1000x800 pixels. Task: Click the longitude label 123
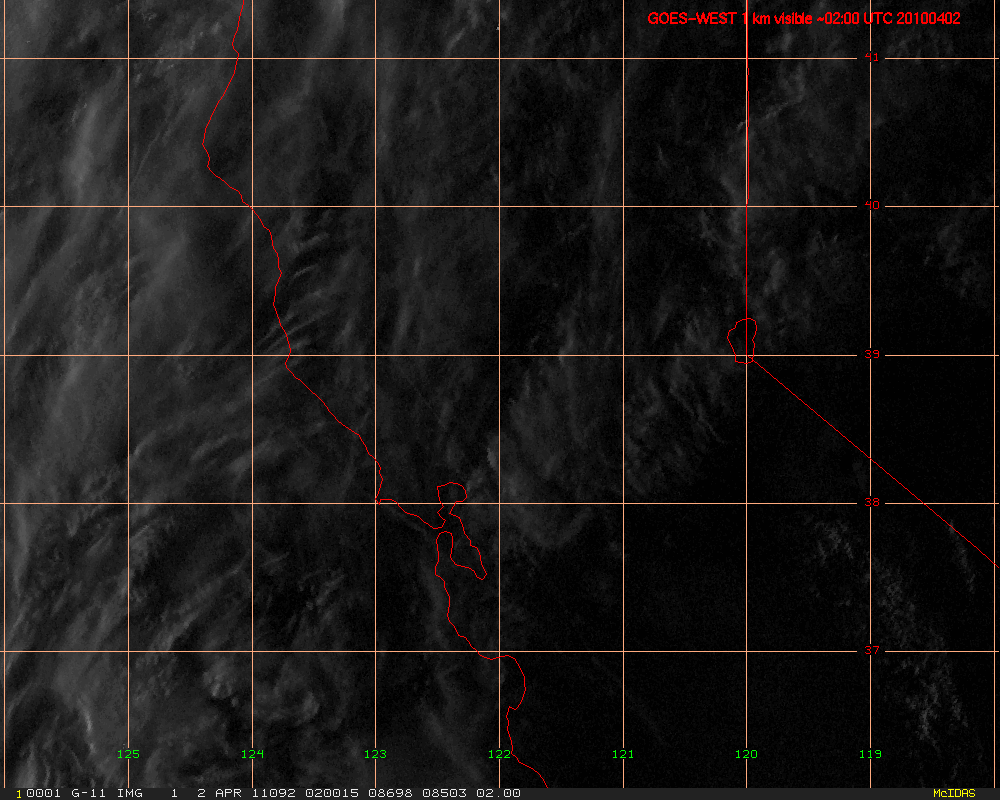pos(375,754)
